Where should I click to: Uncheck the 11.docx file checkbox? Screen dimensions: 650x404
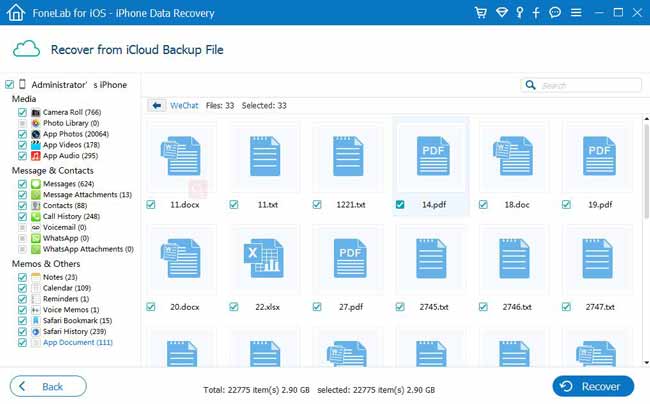tap(151, 205)
